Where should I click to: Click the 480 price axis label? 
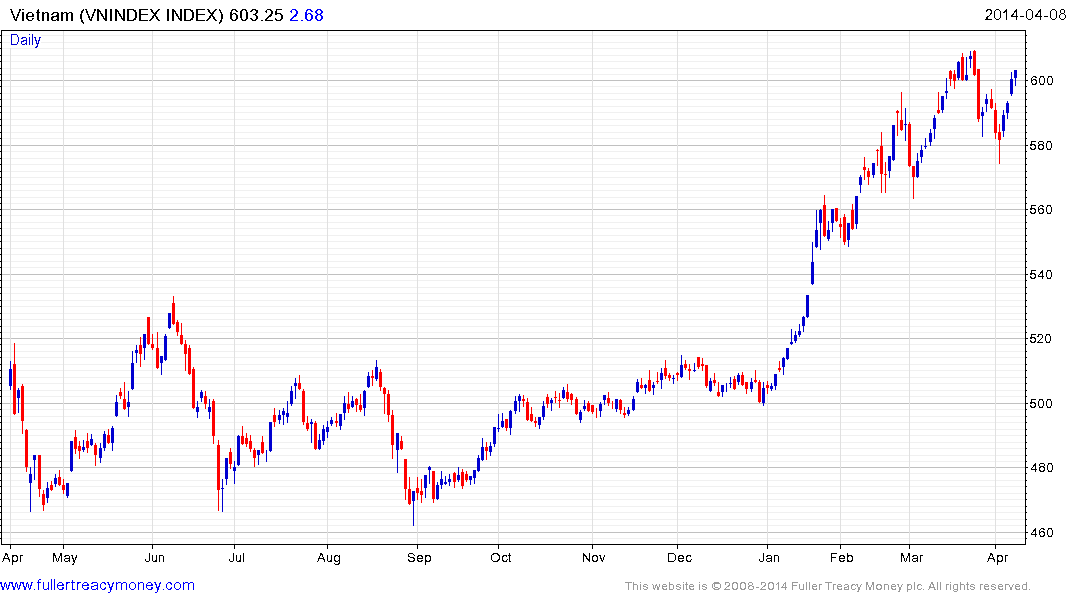pos(1042,468)
